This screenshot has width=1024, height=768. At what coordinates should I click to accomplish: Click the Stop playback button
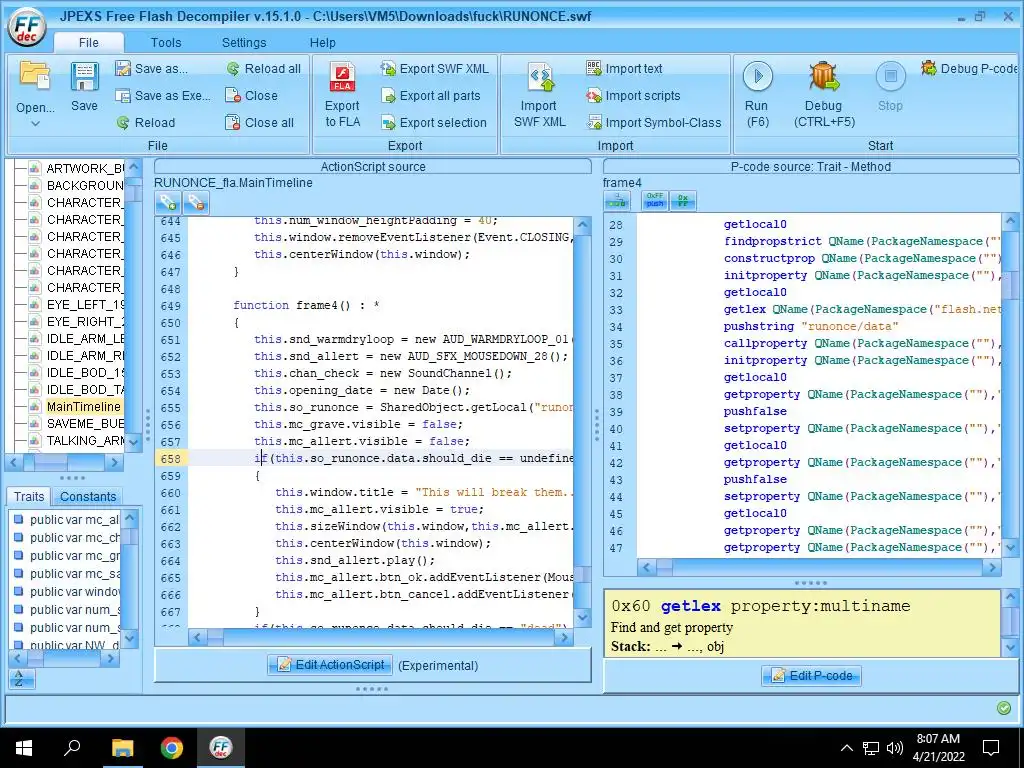click(x=890, y=87)
